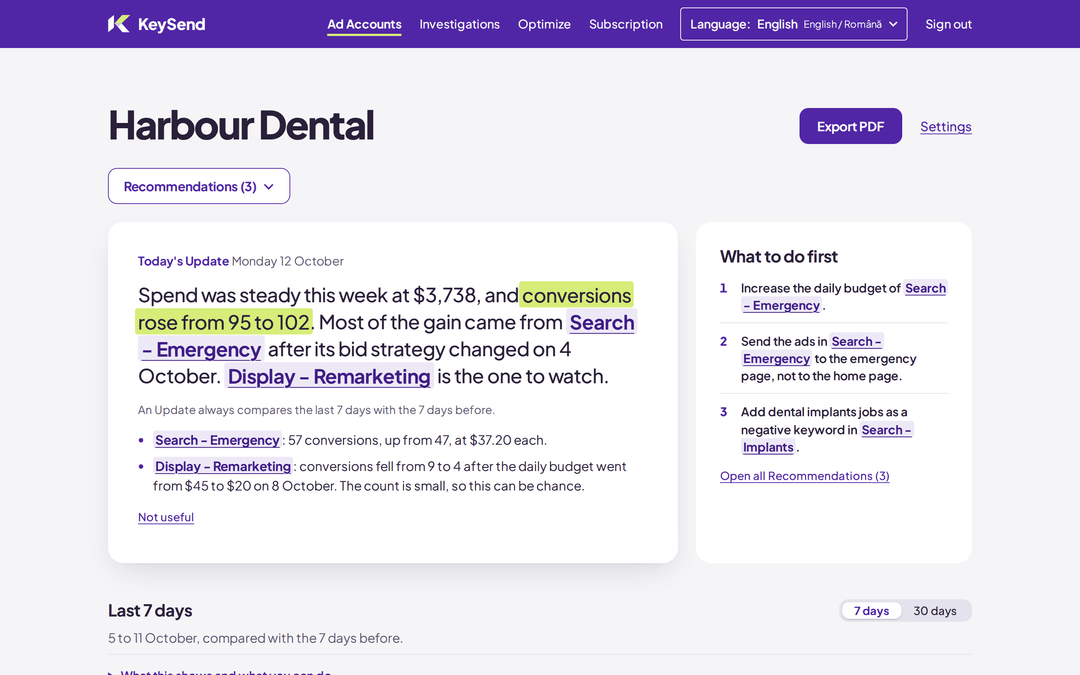Click the "Monday 12 October" date text
Viewport: 1080px width, 675px height.
(x=288, y=261)
